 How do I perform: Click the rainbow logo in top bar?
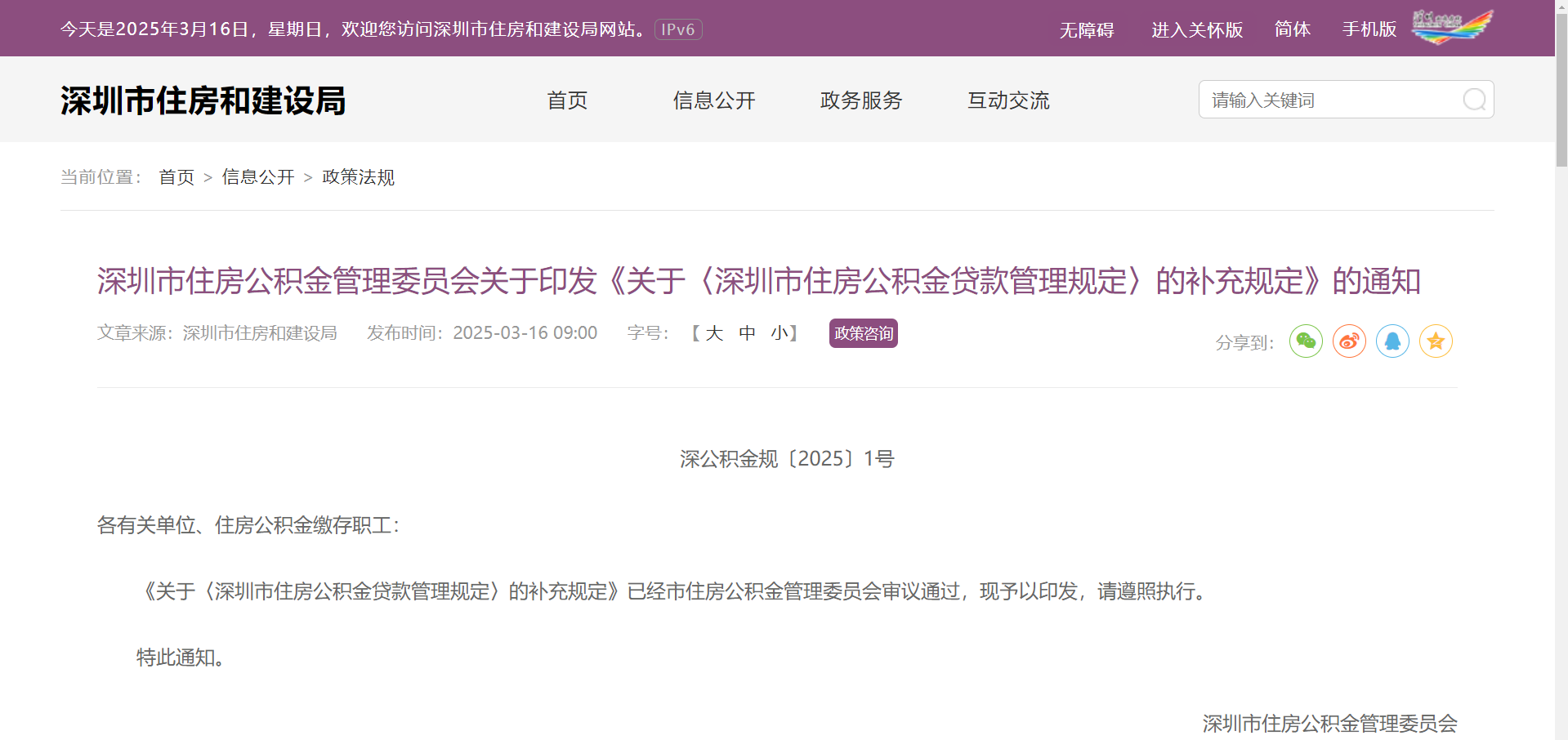tap(1452, 27)
